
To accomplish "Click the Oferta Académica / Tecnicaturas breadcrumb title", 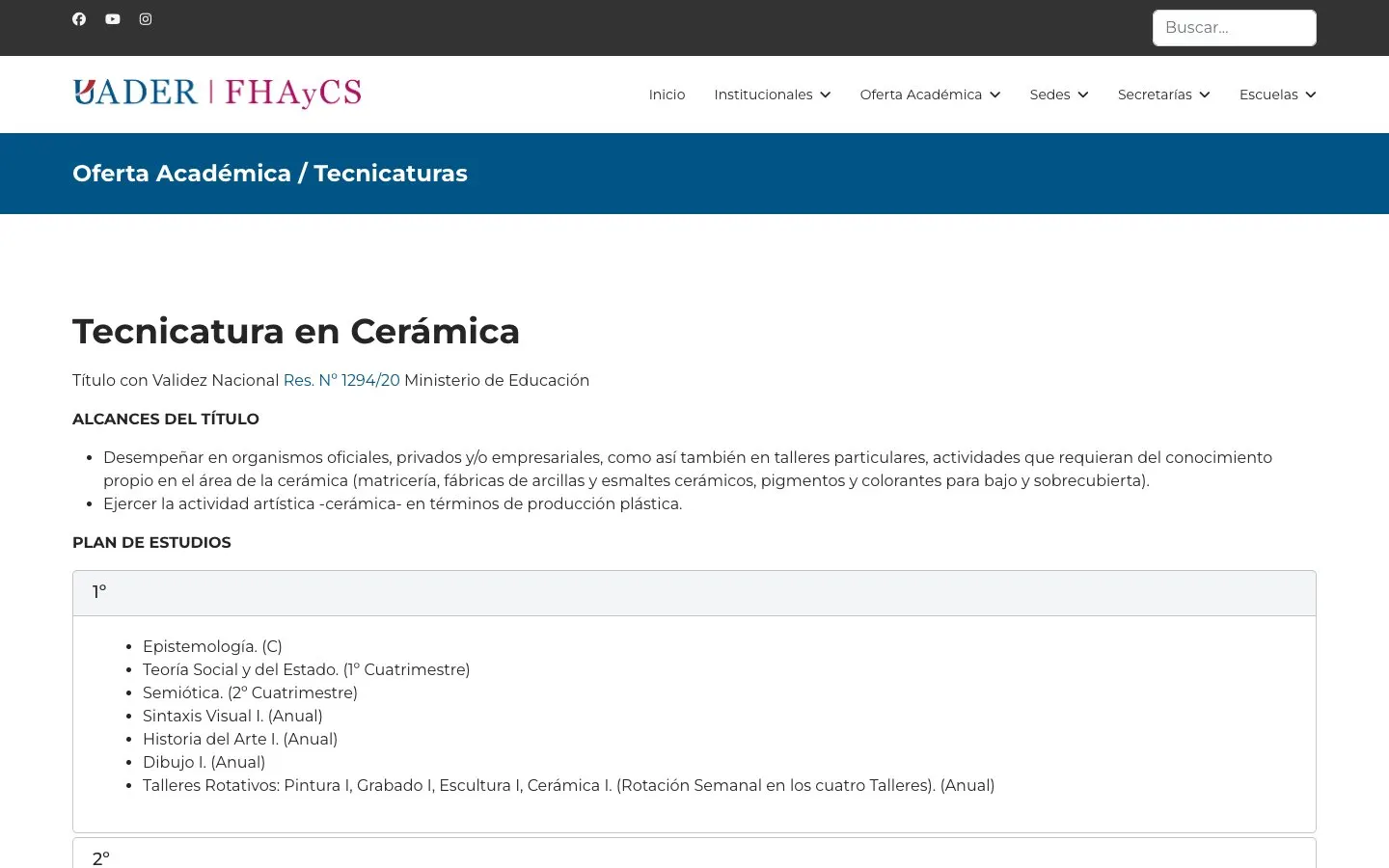I will tap(270, 174).
